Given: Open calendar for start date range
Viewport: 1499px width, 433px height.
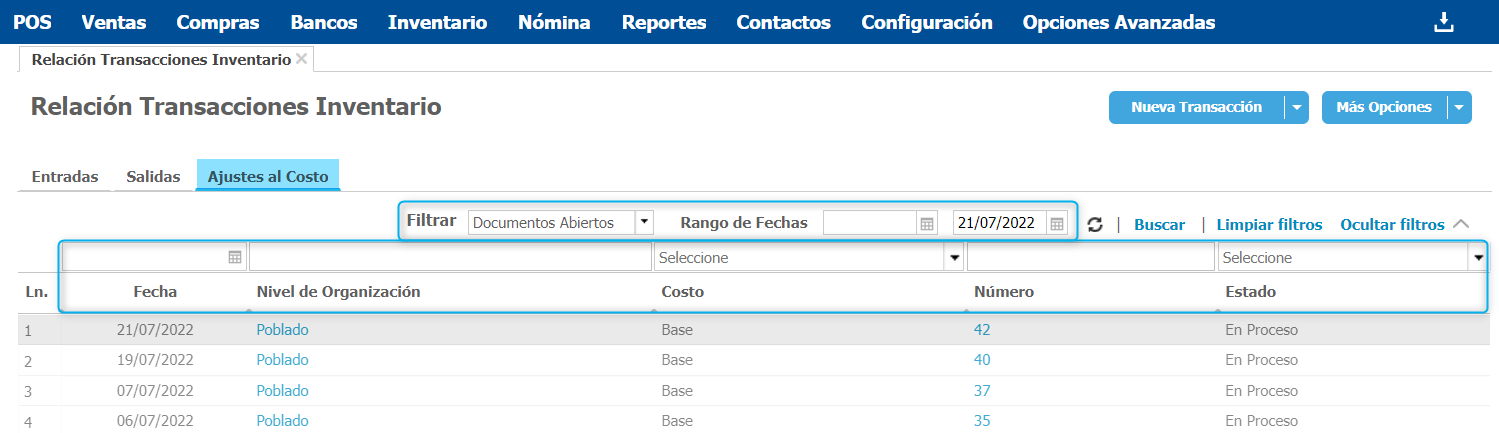Looking at the screenshot, I should pyautogui.click(x=927, y=223).
